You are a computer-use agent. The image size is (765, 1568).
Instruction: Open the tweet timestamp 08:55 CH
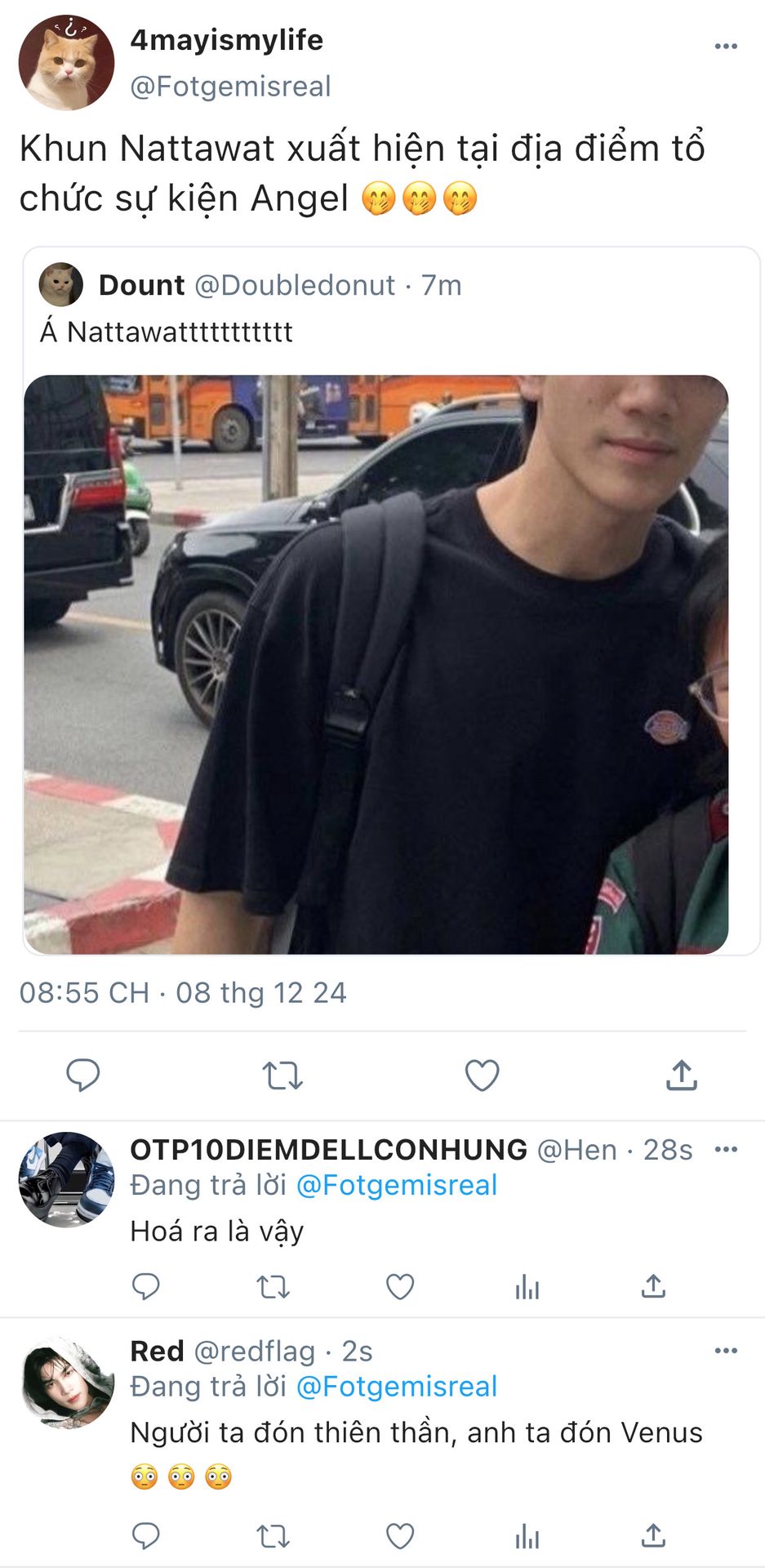[x=84, y=992]
